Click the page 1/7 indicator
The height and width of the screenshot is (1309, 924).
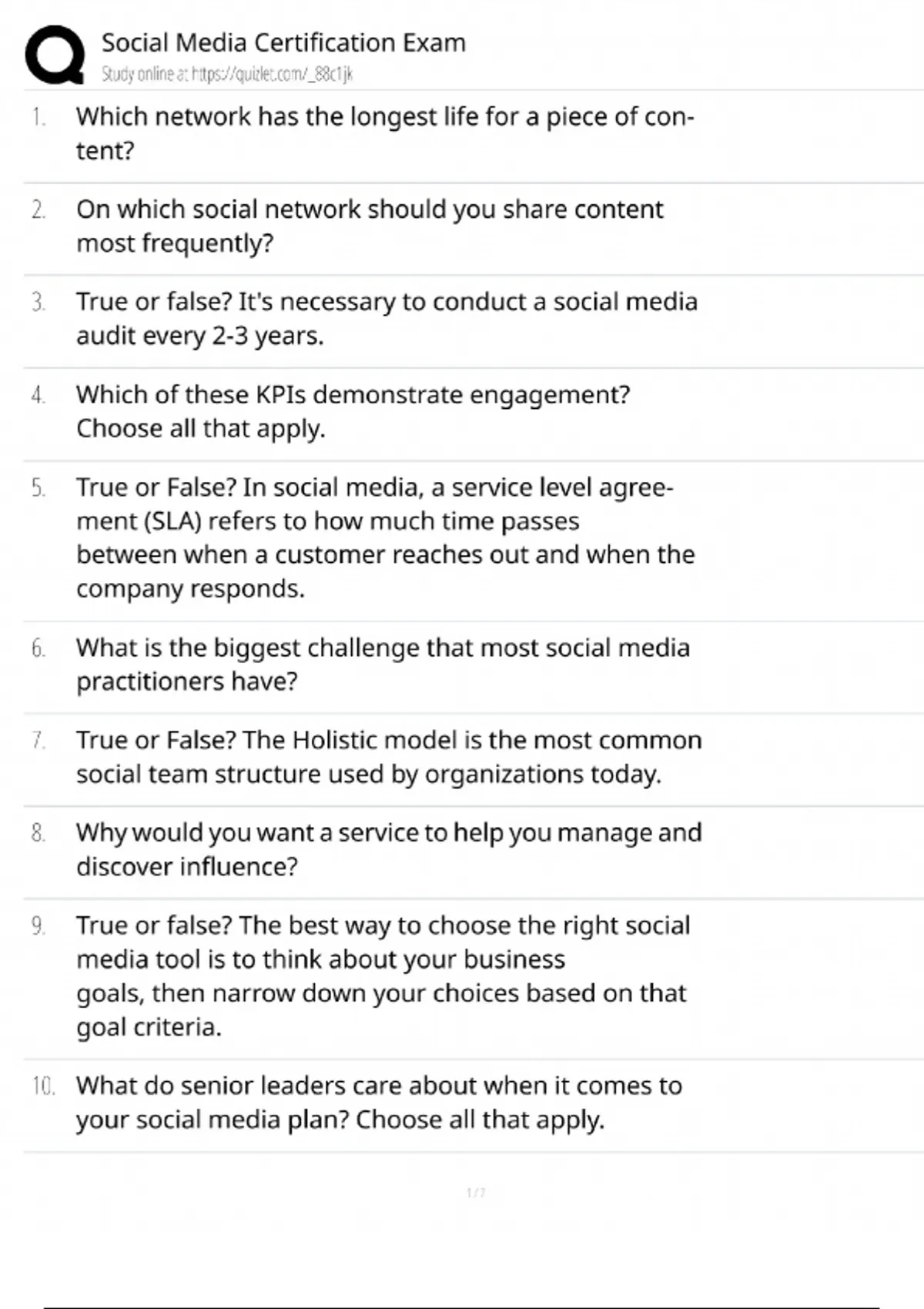(x=476, y=1193)
